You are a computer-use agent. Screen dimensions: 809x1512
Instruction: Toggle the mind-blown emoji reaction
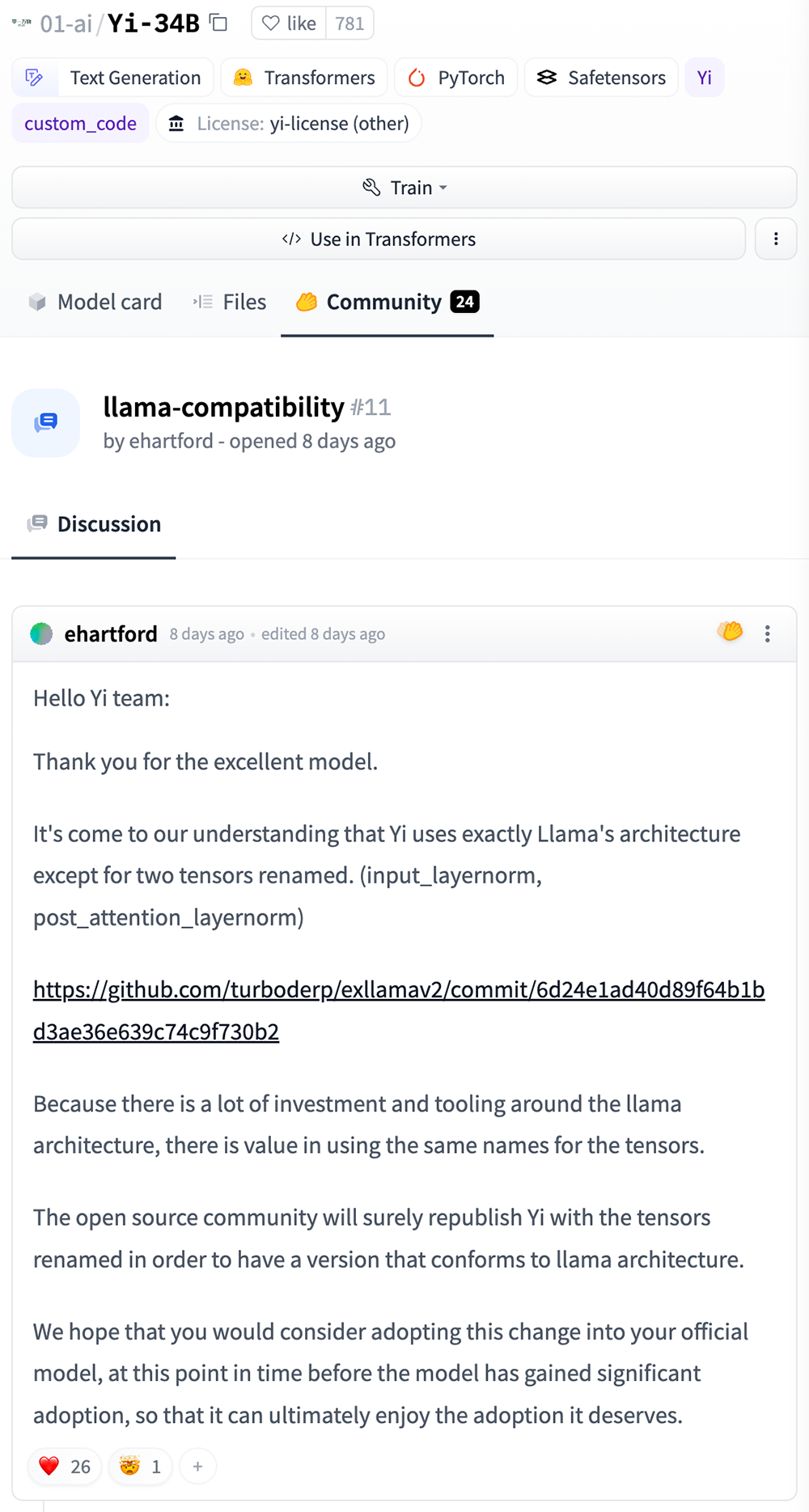140,1467
